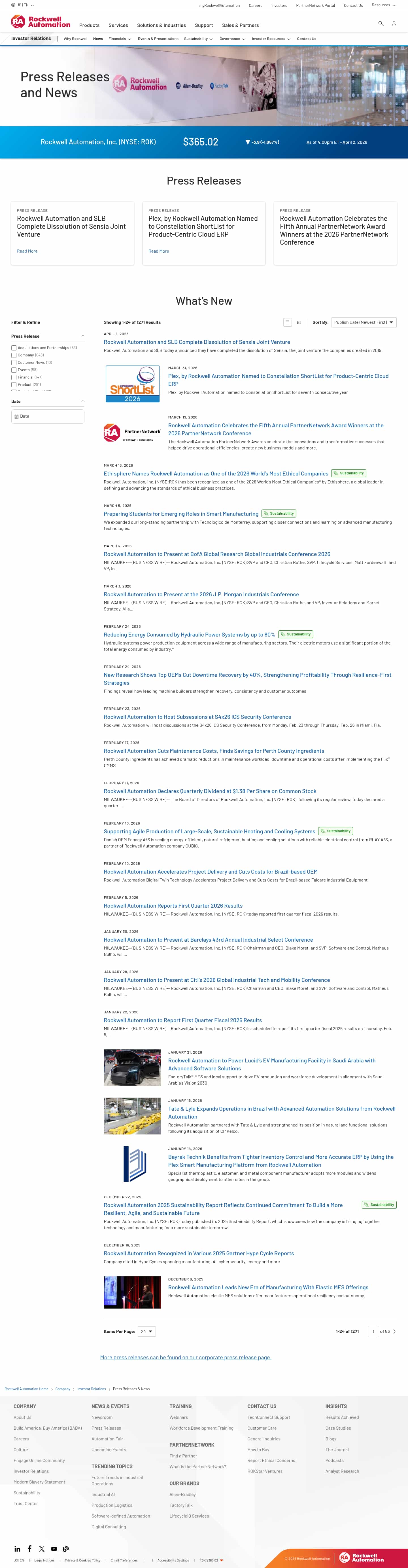Open the Financials submenu

[120, 39]
